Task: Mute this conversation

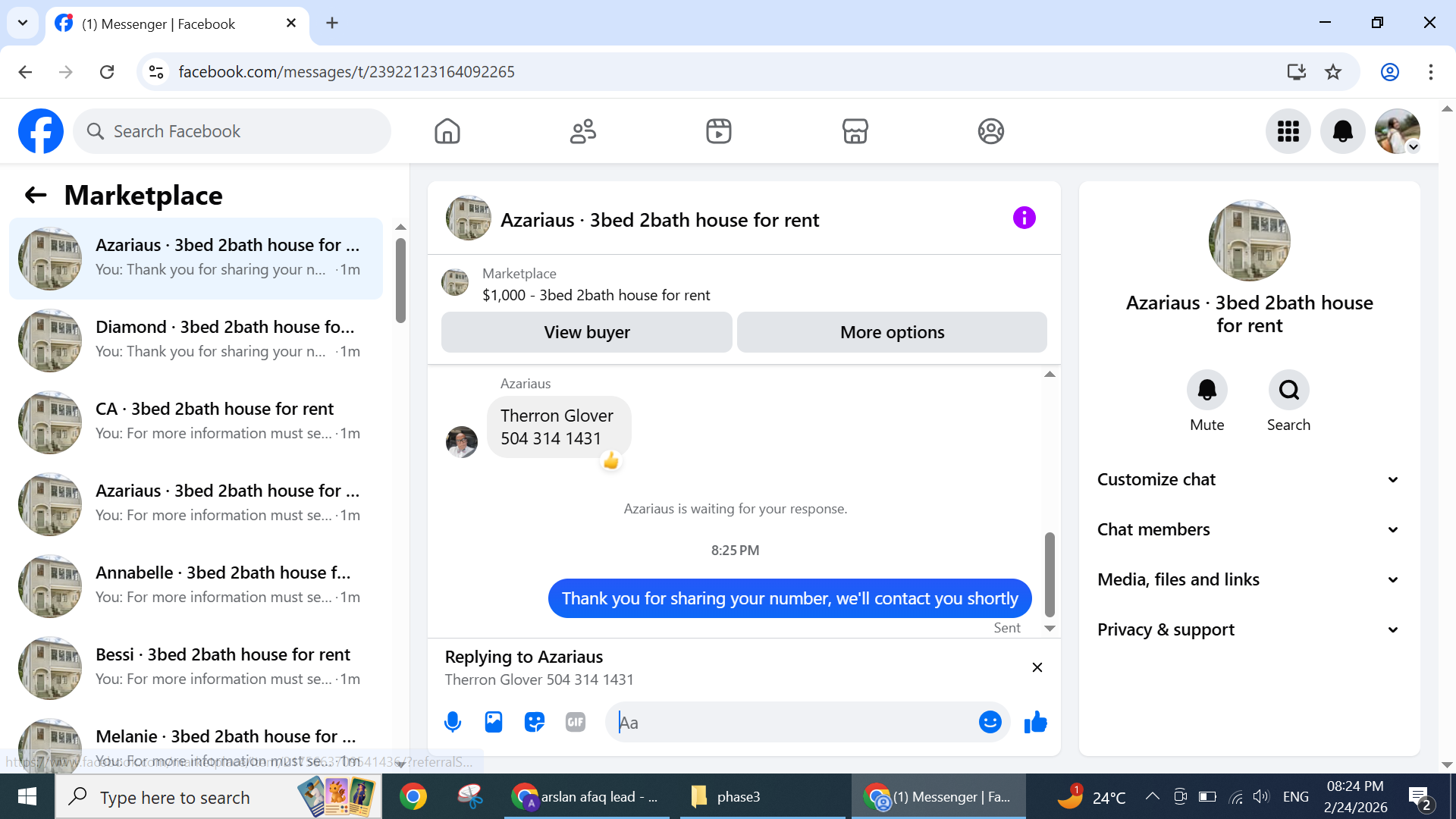Action: click(1207, 390)
